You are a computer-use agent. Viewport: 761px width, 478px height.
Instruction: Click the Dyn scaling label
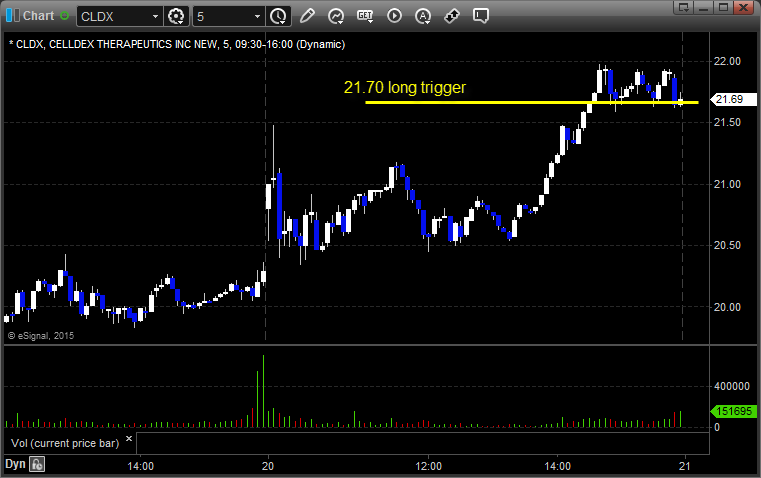click(x=15, y=464)
